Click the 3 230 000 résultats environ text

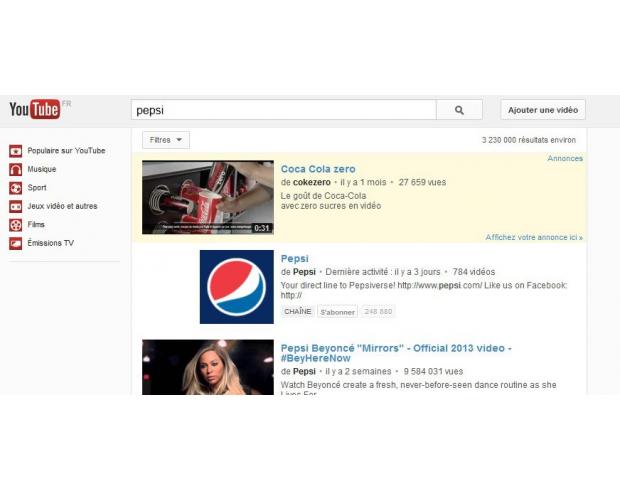[x=529, y=140]
